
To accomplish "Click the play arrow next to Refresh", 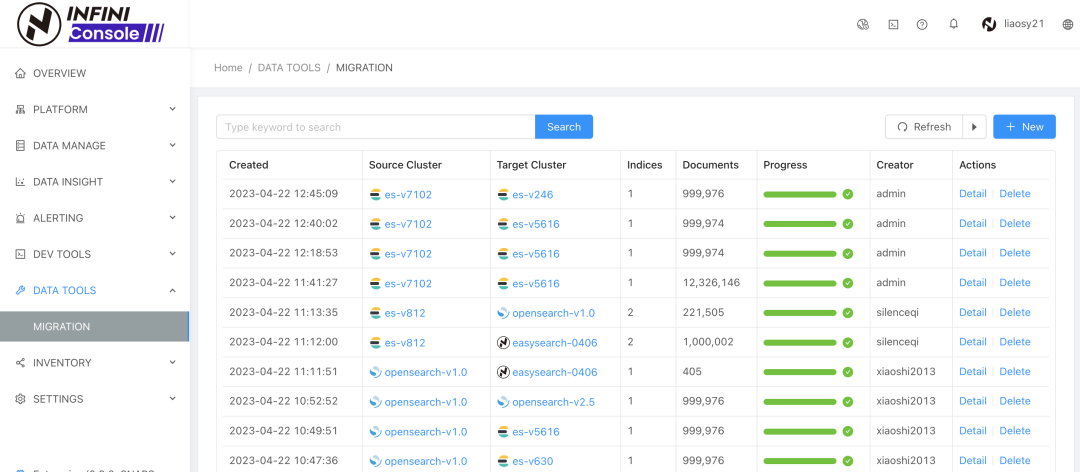I will click(x=974, y=127).
